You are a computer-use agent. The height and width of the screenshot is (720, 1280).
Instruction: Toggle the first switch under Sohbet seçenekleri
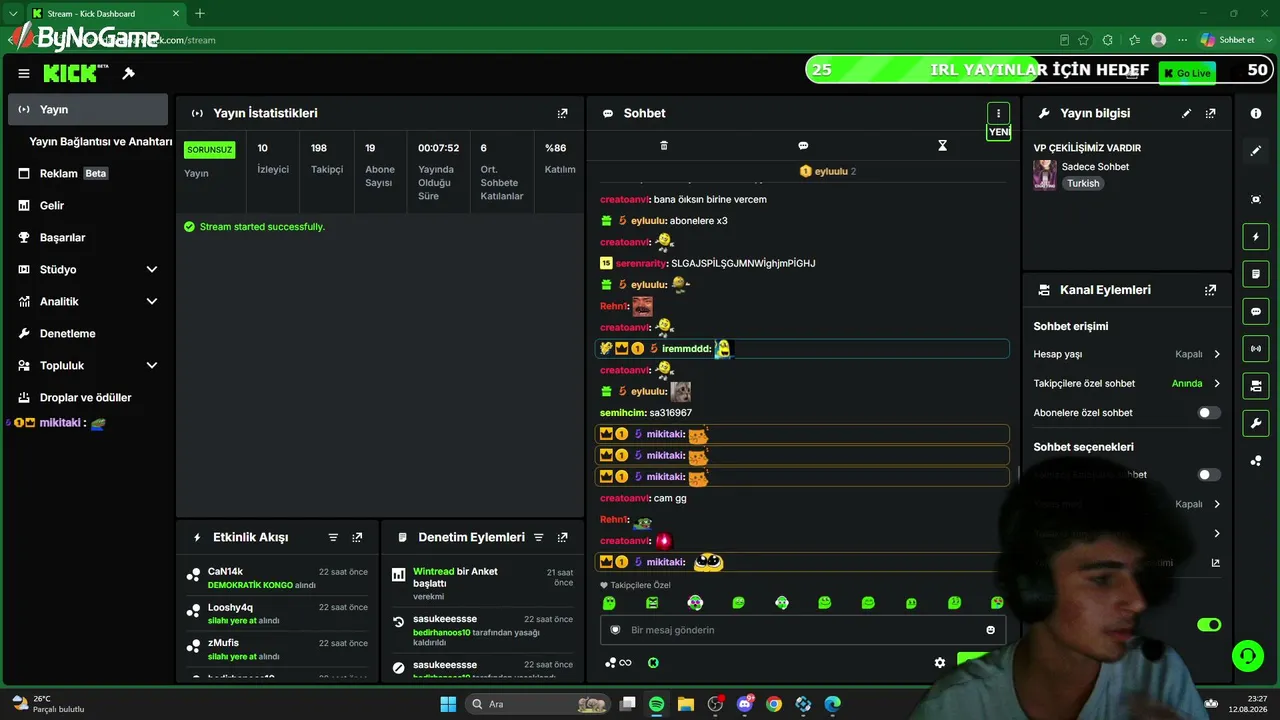coord(1209,475)
